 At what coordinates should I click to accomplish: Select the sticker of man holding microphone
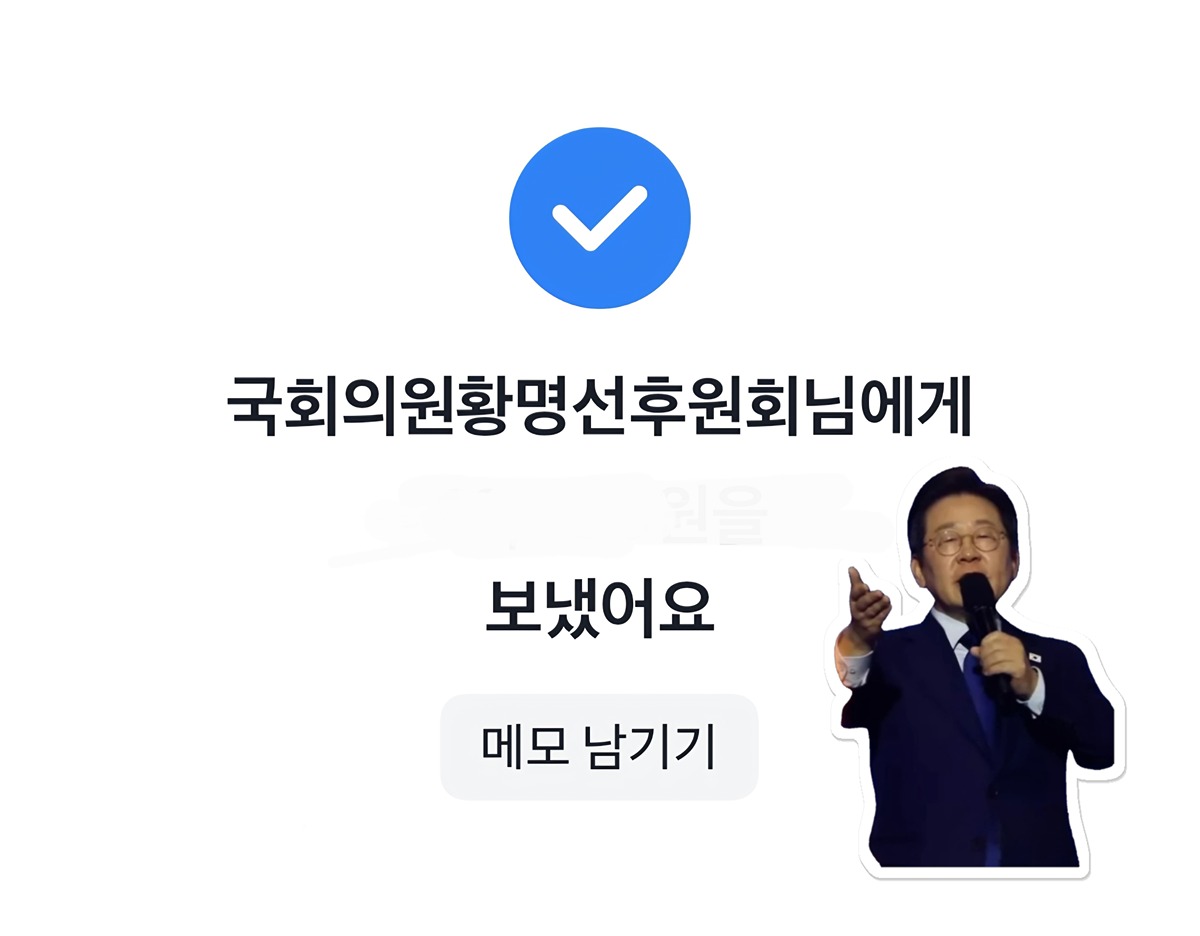click(x=978, y=671)
